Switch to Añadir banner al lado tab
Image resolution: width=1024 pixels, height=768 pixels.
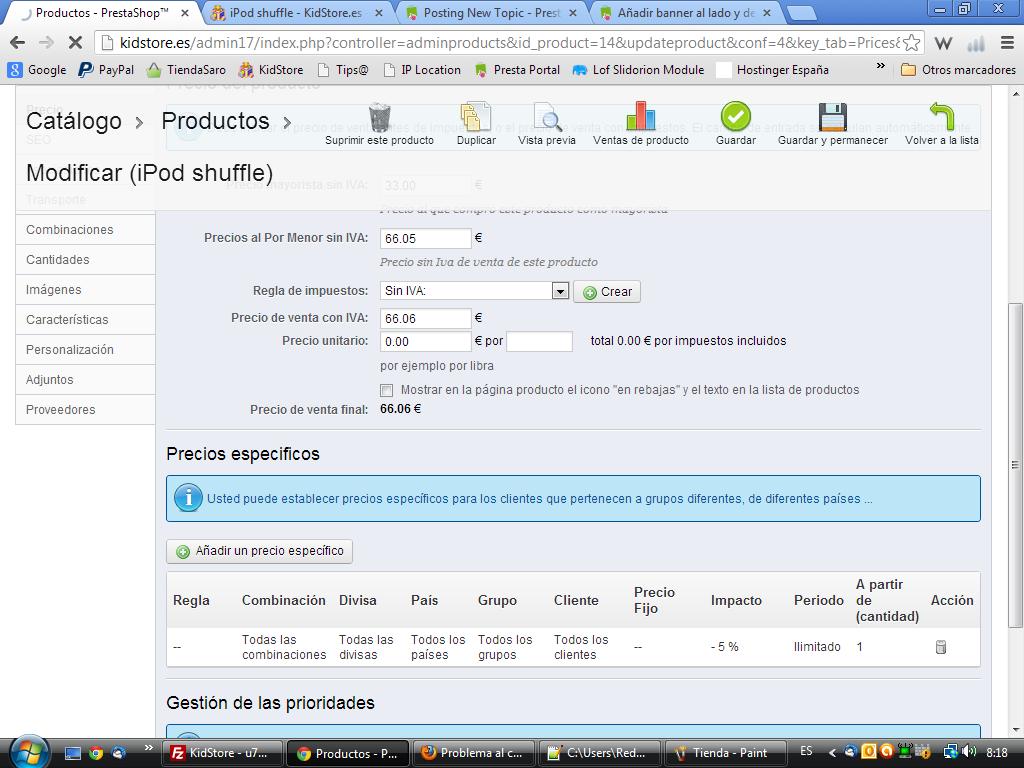(x=686, y=13)
